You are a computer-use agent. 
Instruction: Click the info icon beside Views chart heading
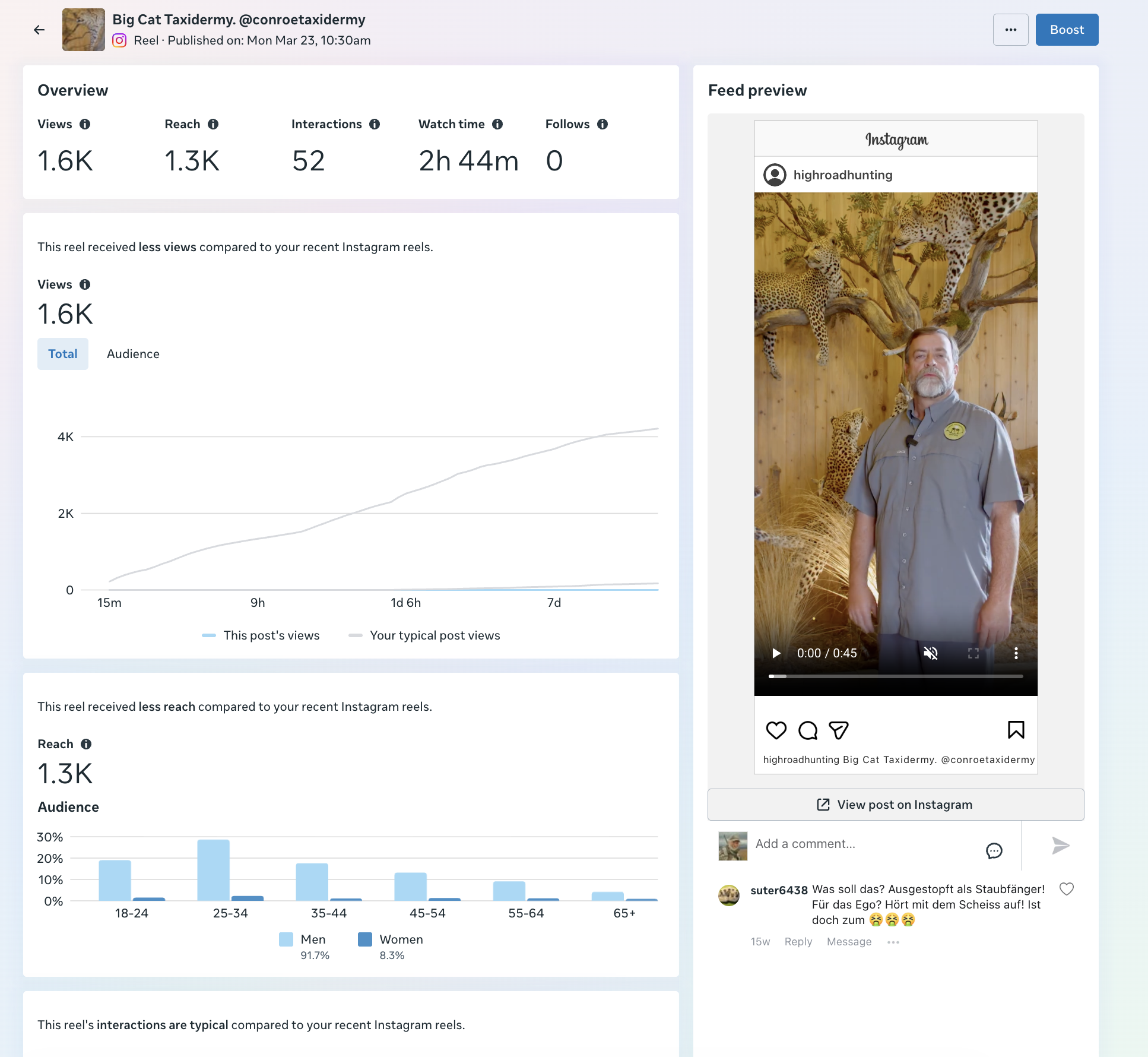85,284
